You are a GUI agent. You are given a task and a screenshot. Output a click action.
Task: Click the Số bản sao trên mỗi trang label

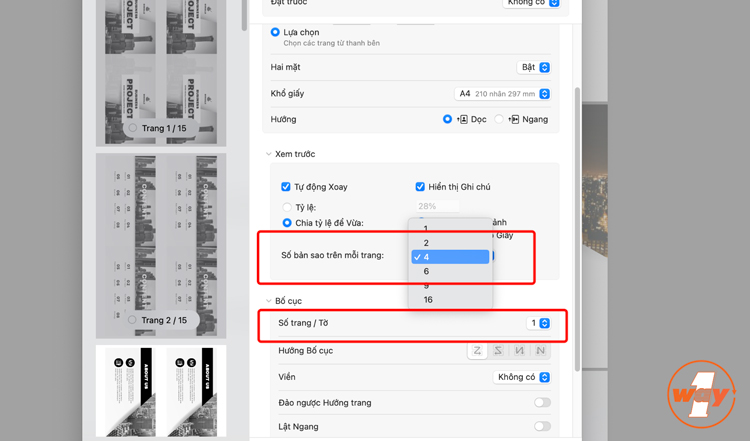coord(332,255)
